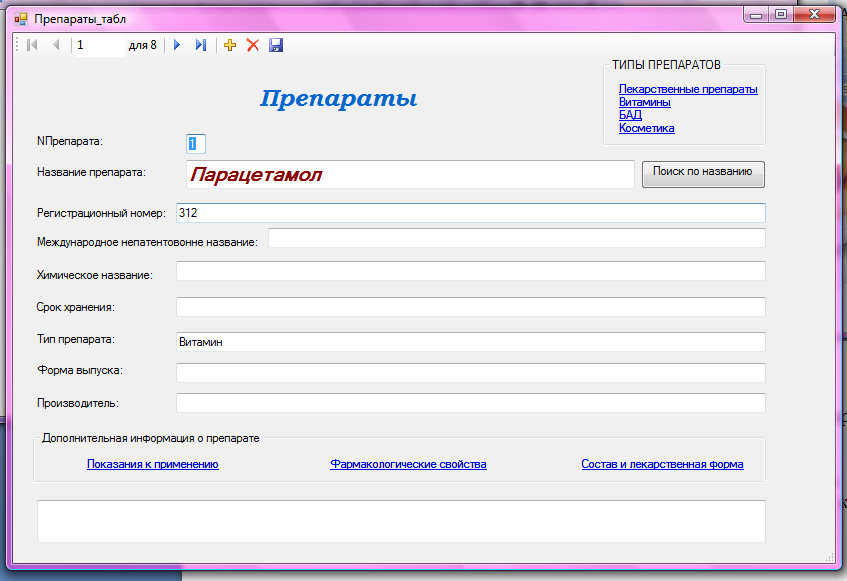Click the NПрепарата number field

pyautogui.click(x=196, y=144)
